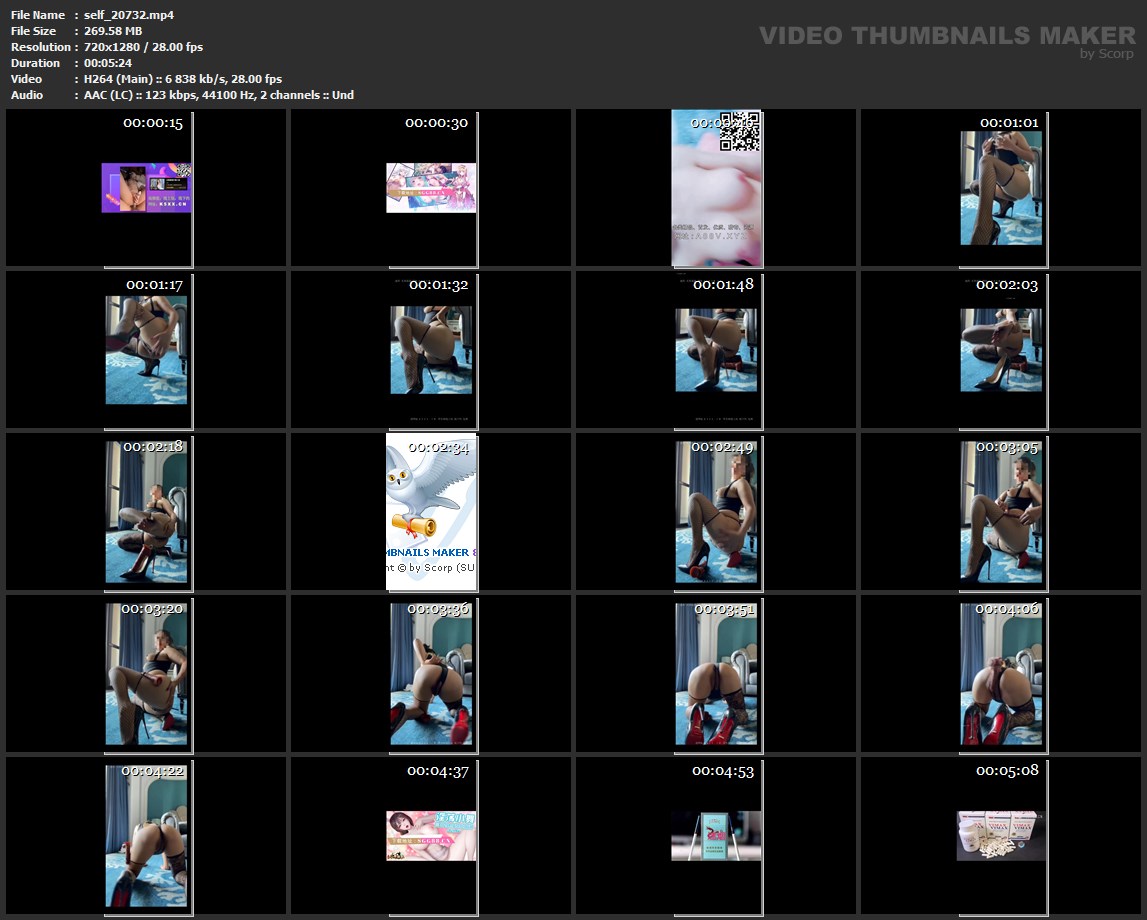Click the frame timestamped 00:03:36
The image size is (1147, 920).
pyautogui.click(x=431, y=674)
